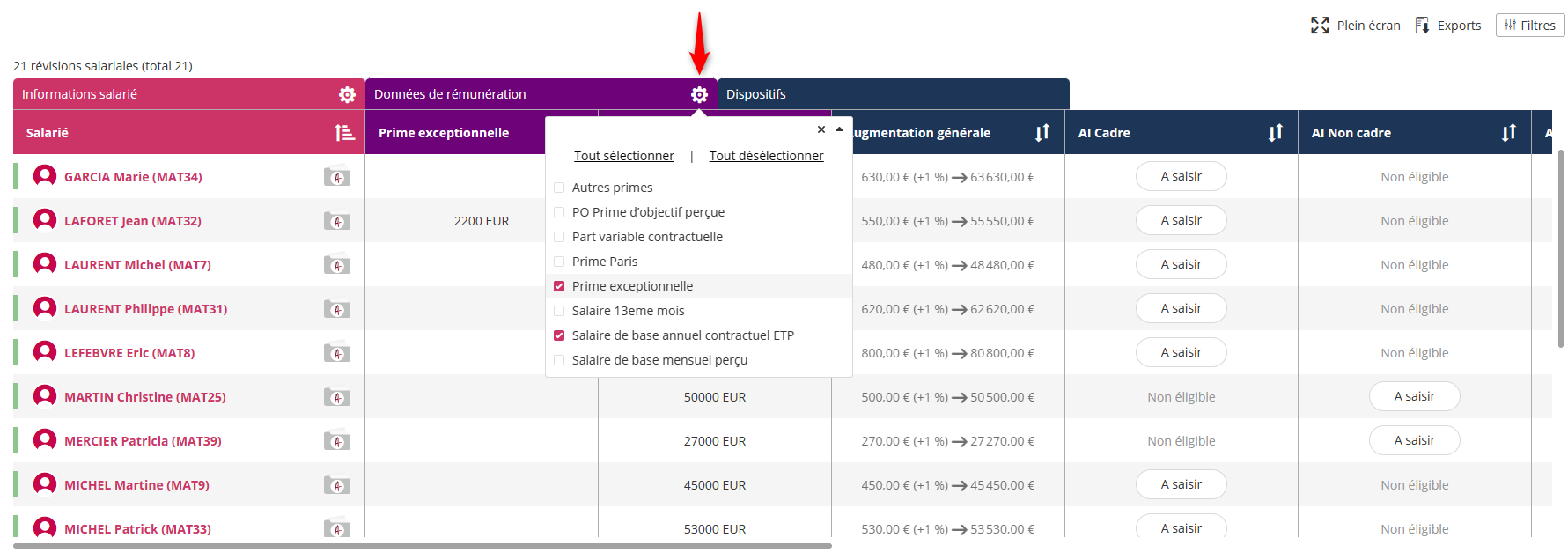
Task: Select the Dispositifs header tab
Action: coord(893,94)
